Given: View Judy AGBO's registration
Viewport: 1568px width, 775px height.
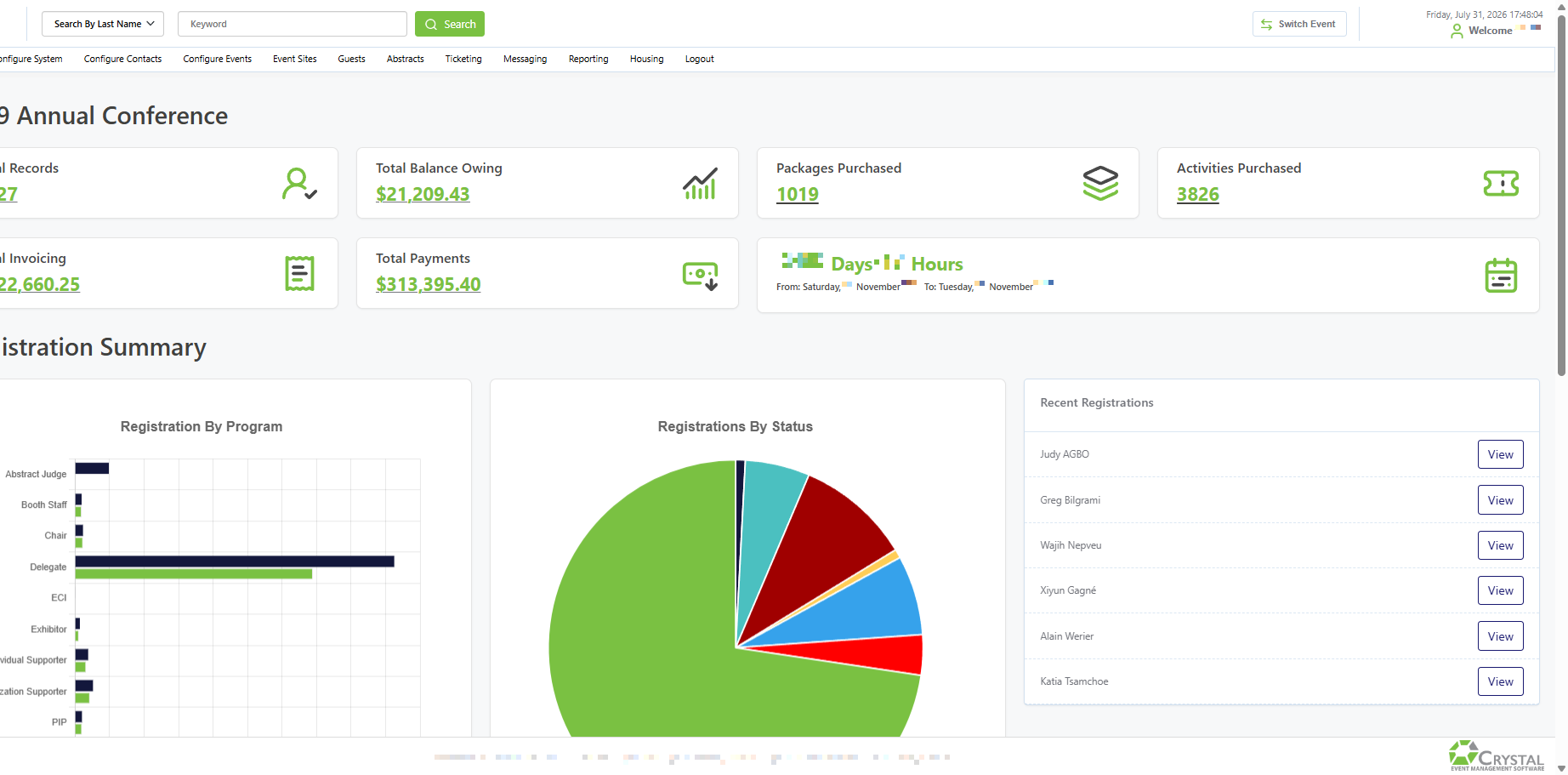Looking at the screenshot, I should [x=1500, y=454].
